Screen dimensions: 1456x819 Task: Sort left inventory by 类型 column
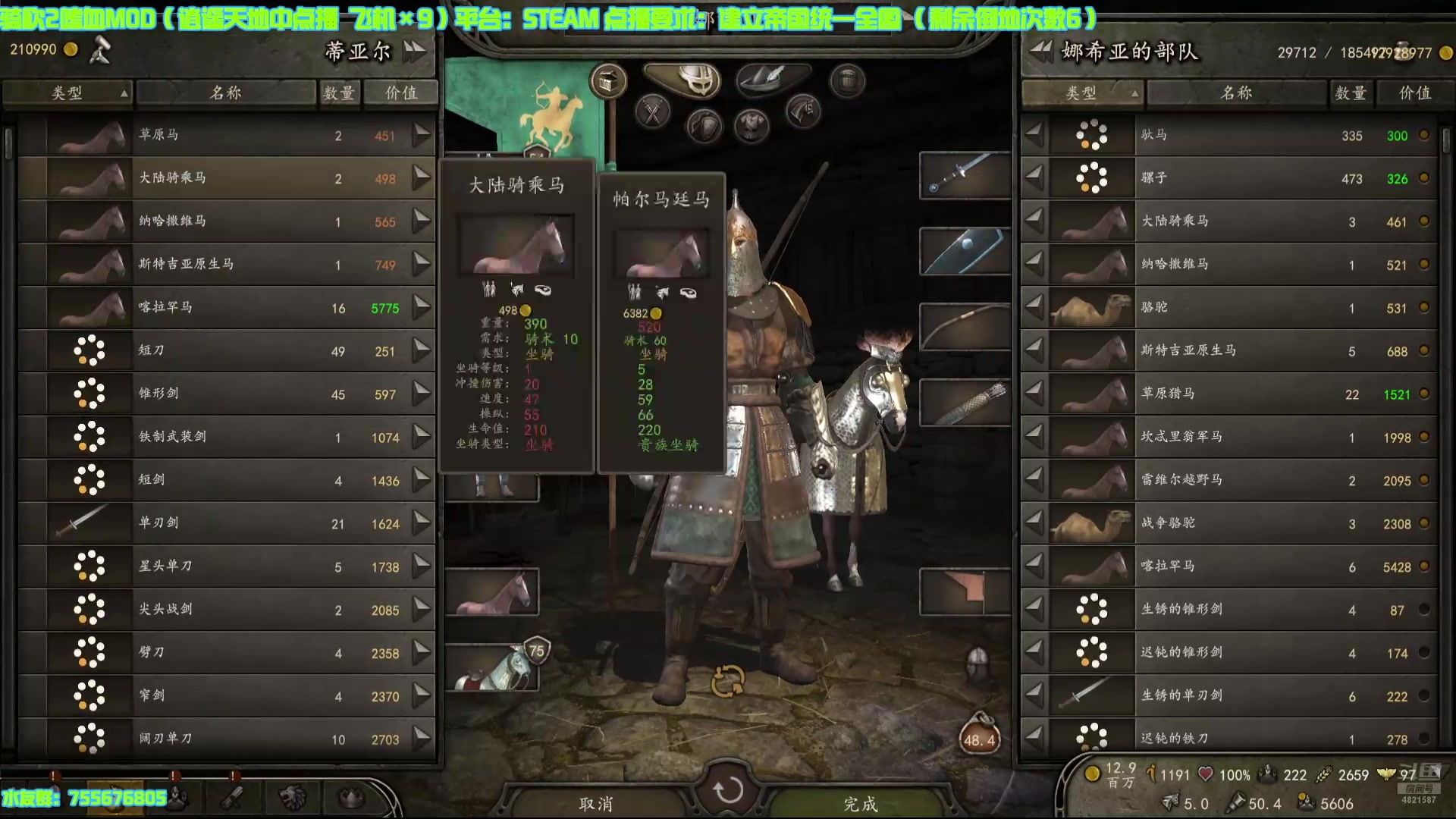tap(67, 93)
